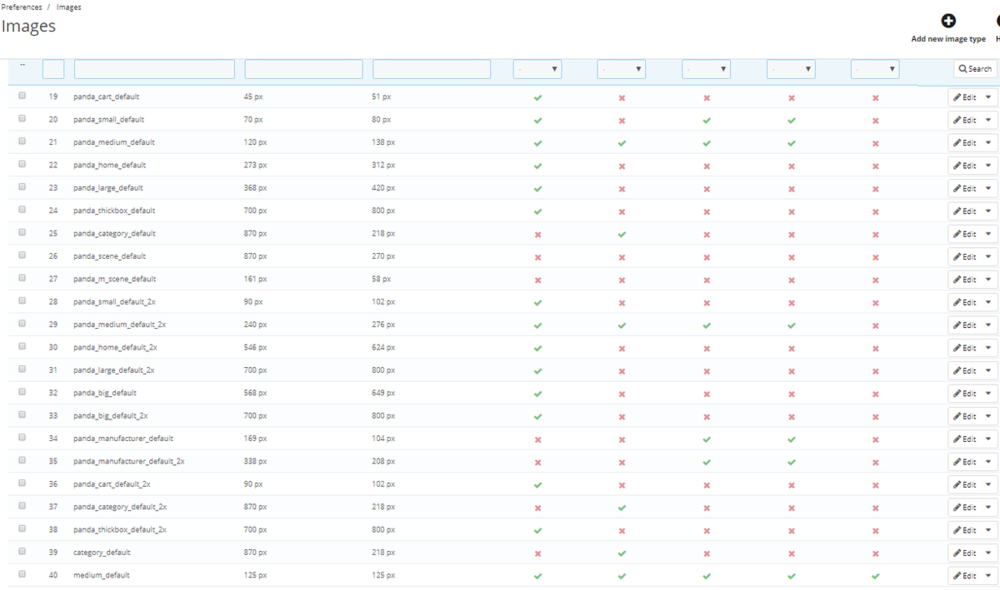The height and width of the screenshot is (590, 1000).
Task: Edit the panda_large_default image type
Action: 964,188
